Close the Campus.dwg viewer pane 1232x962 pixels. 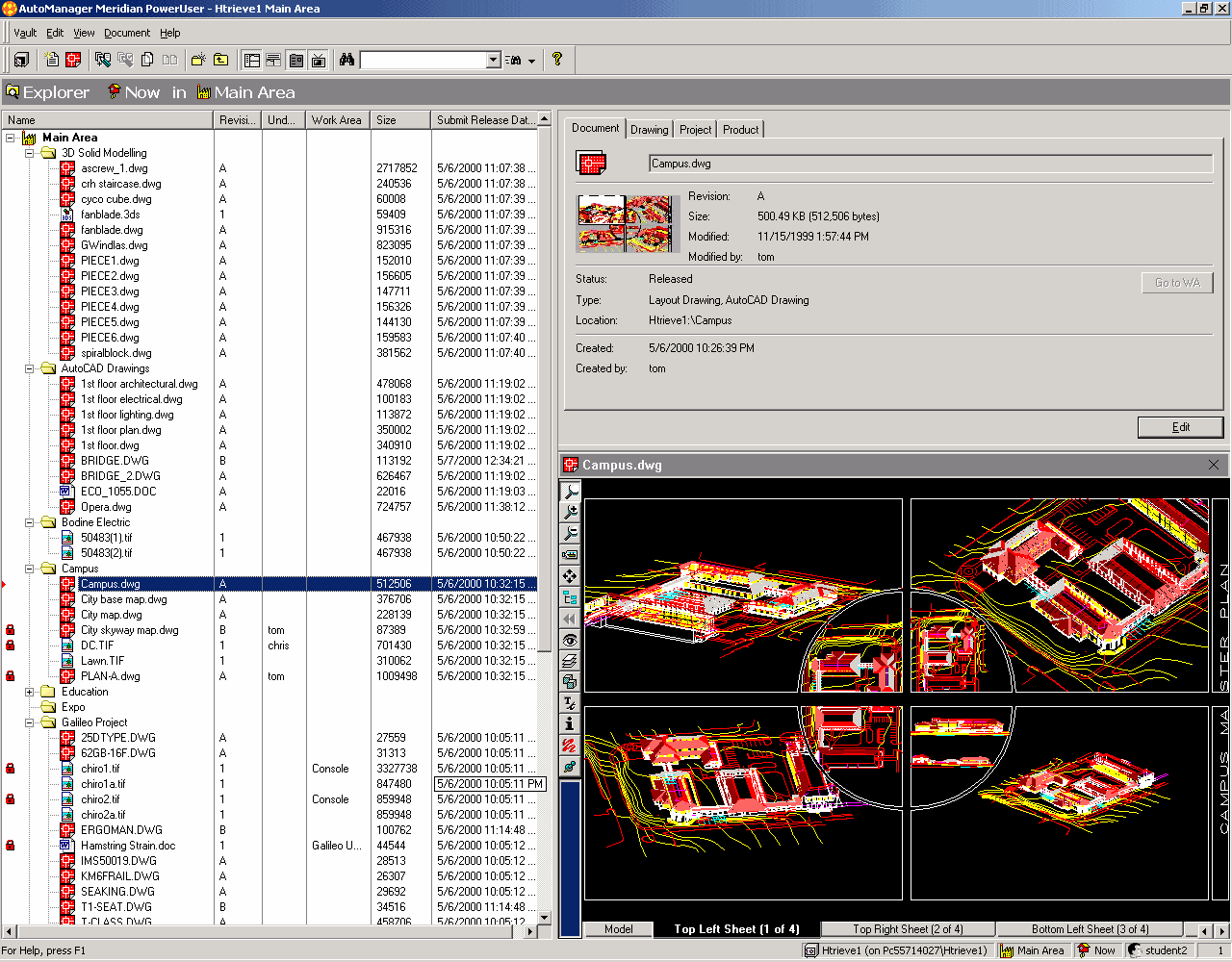point(1214,465)
